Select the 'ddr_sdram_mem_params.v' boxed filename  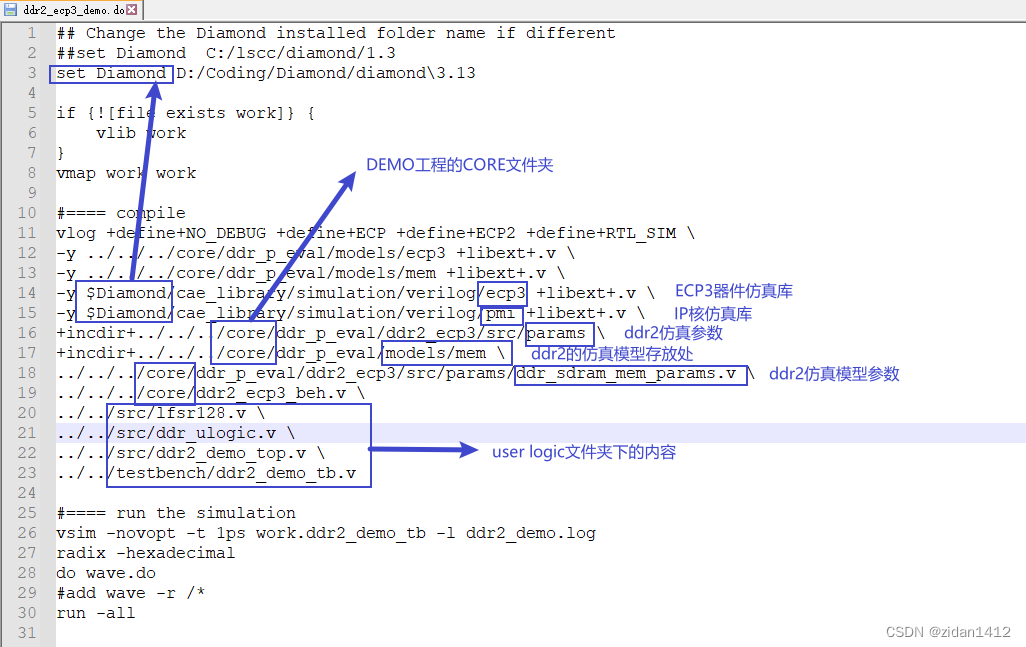[x=630, y=373]
